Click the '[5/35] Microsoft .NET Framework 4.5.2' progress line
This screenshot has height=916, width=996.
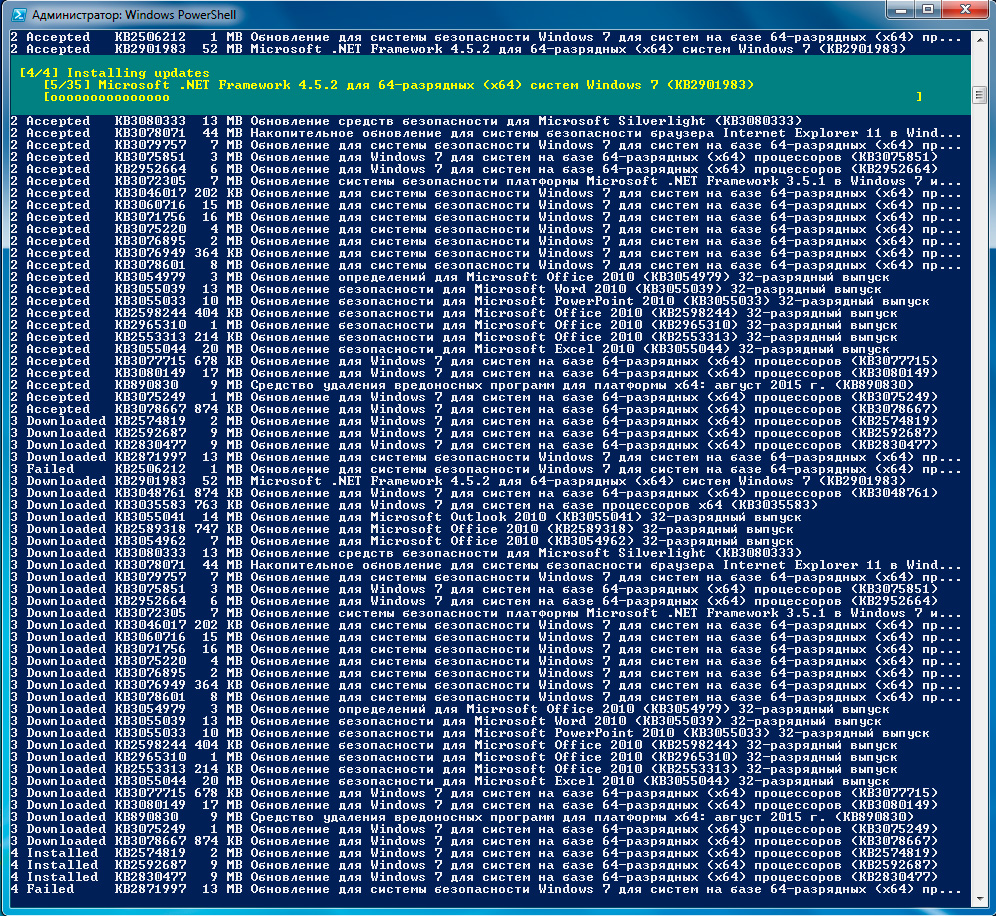[x=399, y=85]
